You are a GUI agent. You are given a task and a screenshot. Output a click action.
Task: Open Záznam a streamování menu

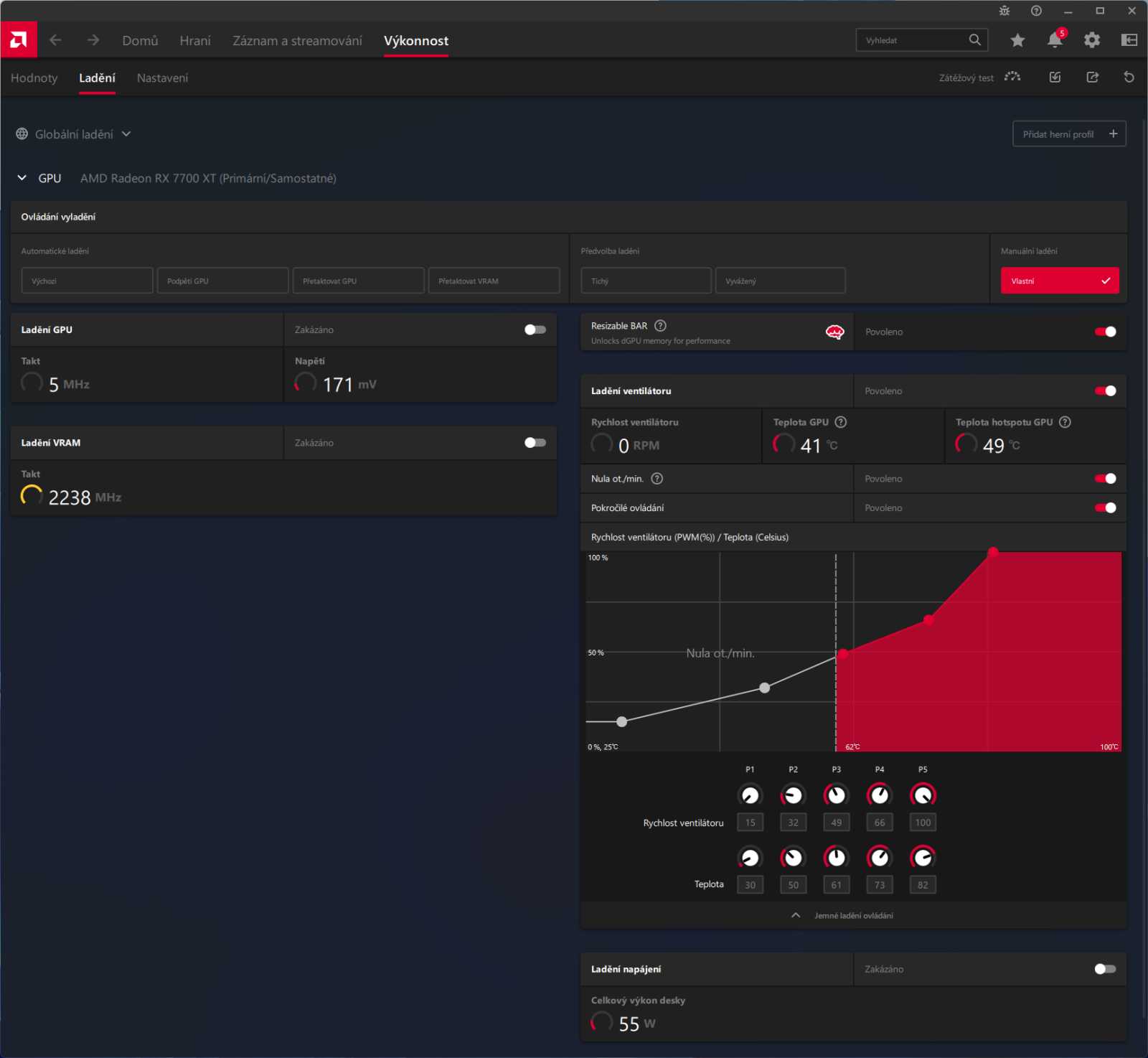[x=297, y=41]
